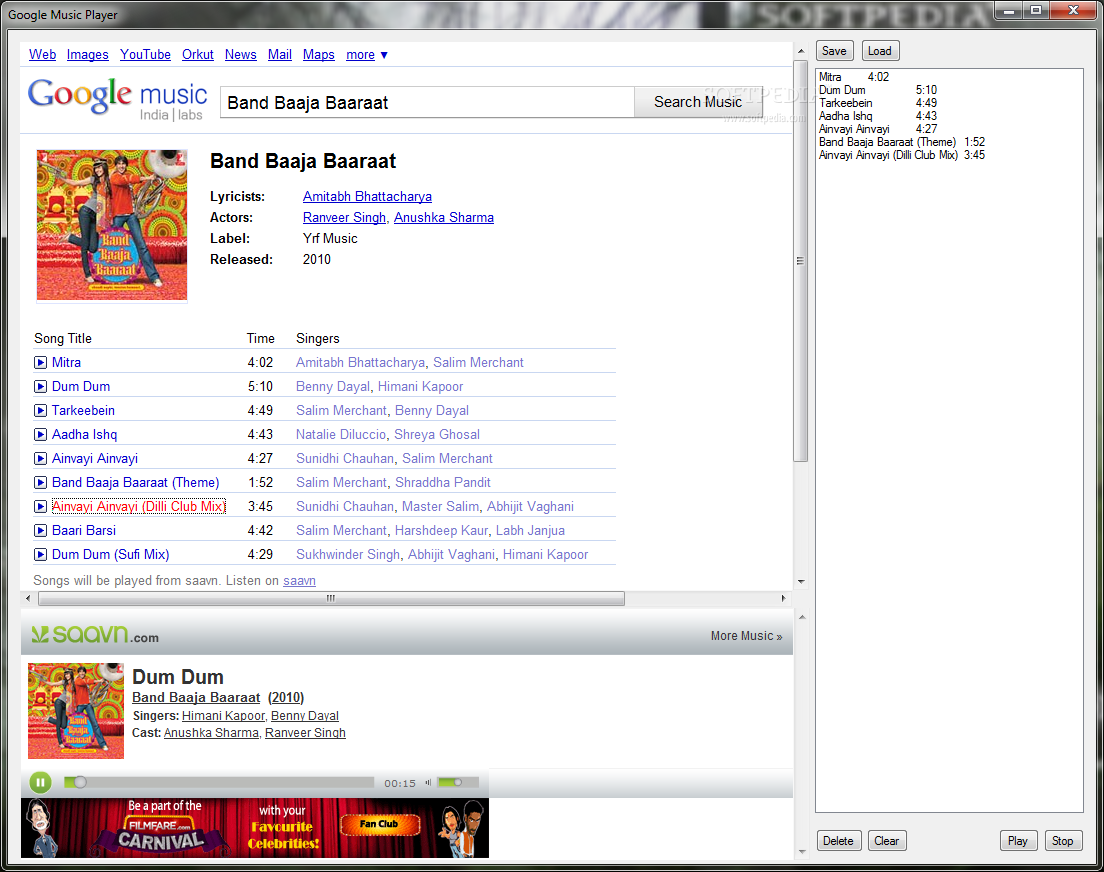Clear the playlist with the Clear button

[x=886, y=841]
